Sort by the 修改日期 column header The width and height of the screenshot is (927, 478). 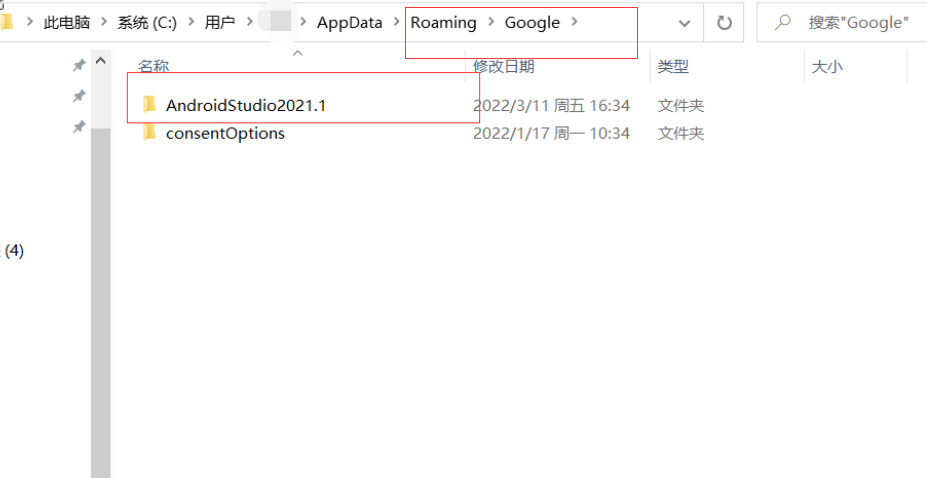(504, 66)
